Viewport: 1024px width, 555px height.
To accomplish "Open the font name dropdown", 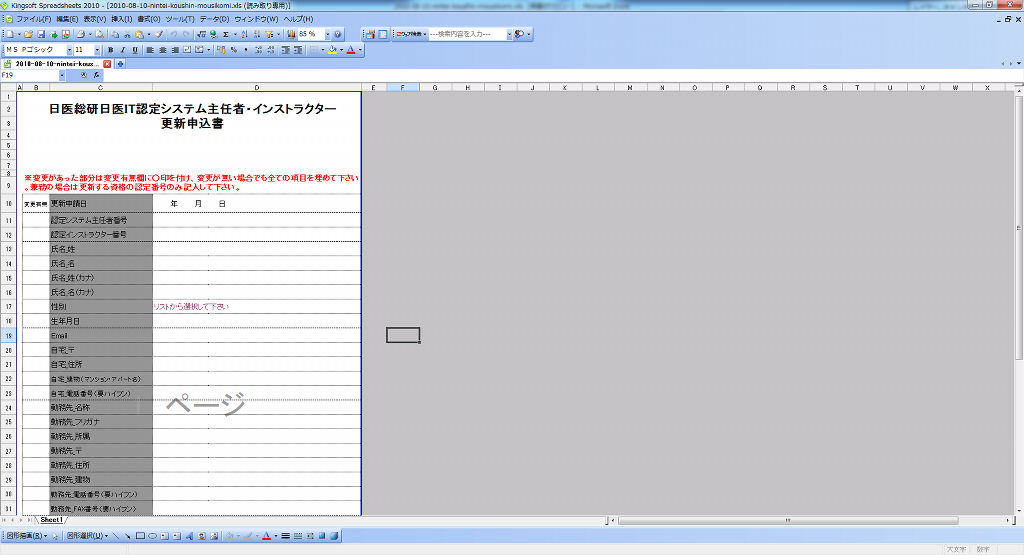I will tap(69, 50).
